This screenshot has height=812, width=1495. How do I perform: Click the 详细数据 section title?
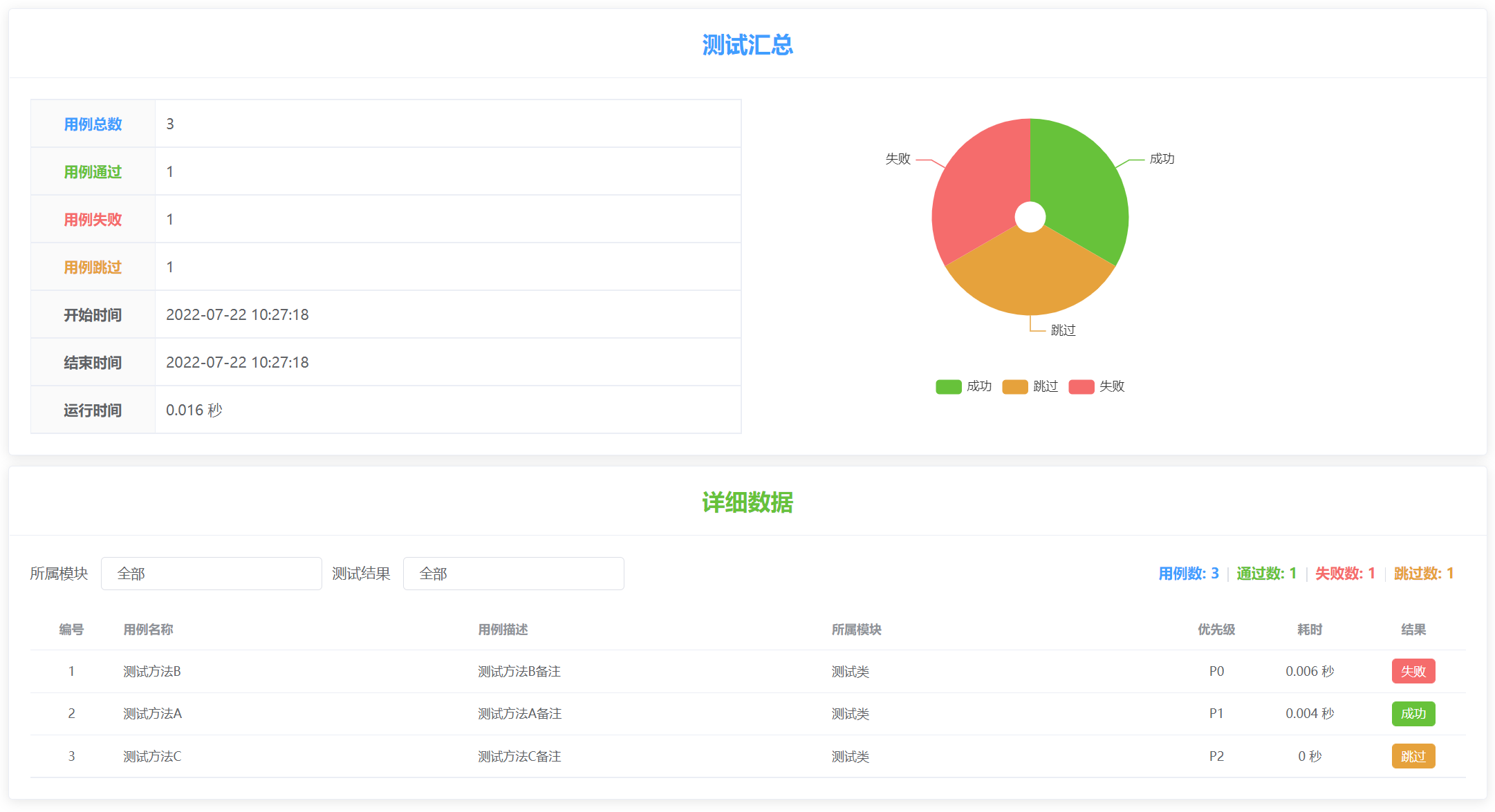tap(747, 503)
